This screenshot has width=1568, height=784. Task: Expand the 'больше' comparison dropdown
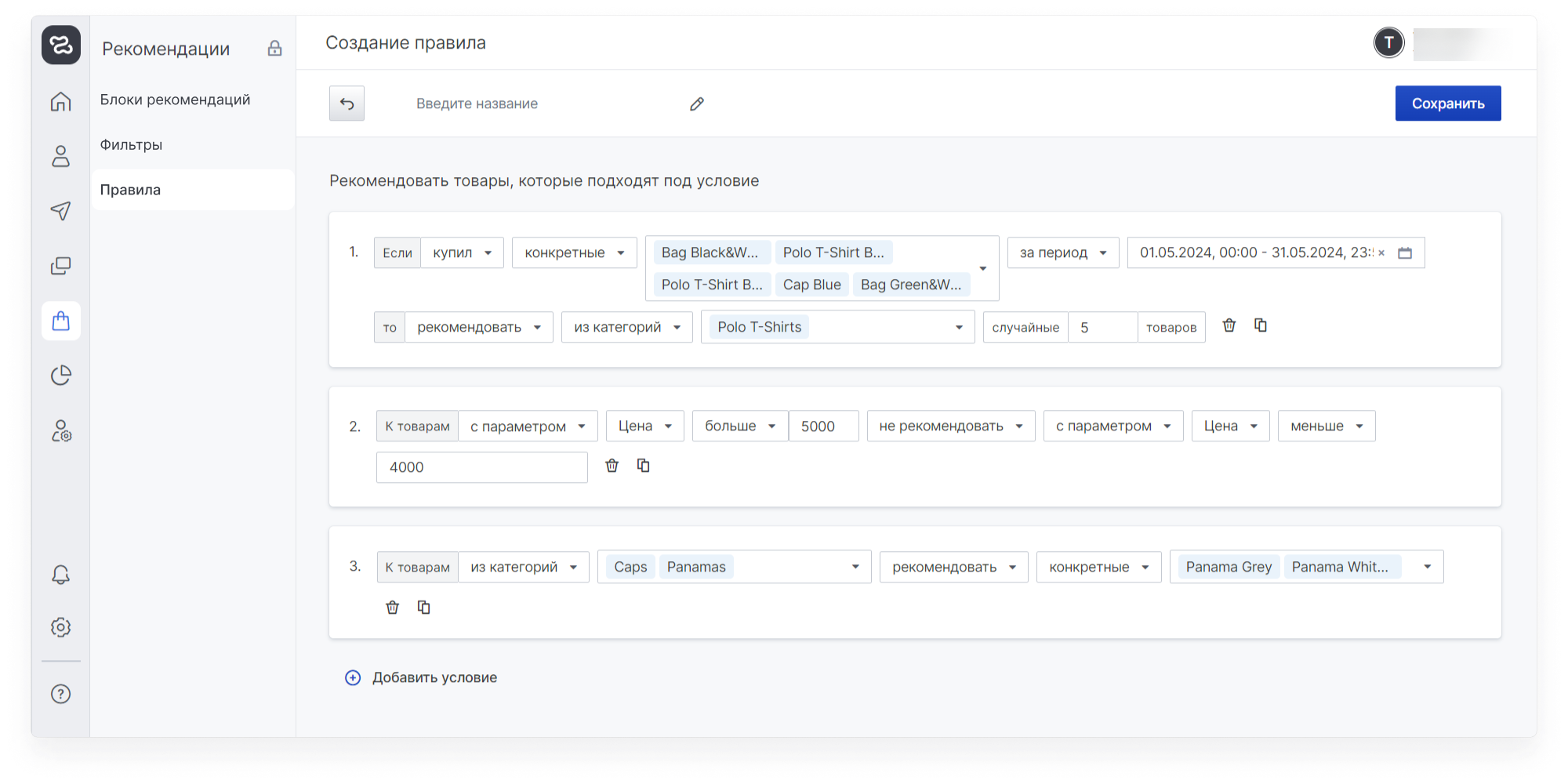739,426
